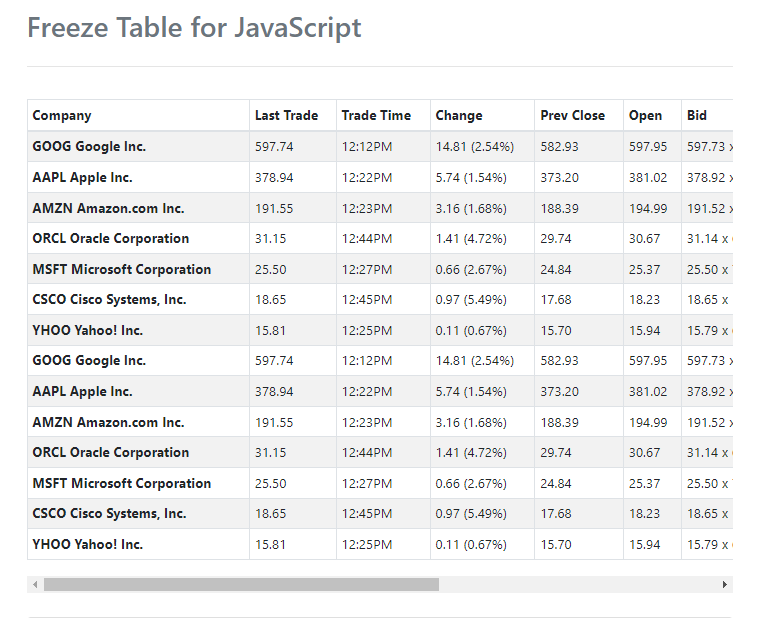
Task: Click 12:44PM in the first ORCL row
Action: pos(367,239)
